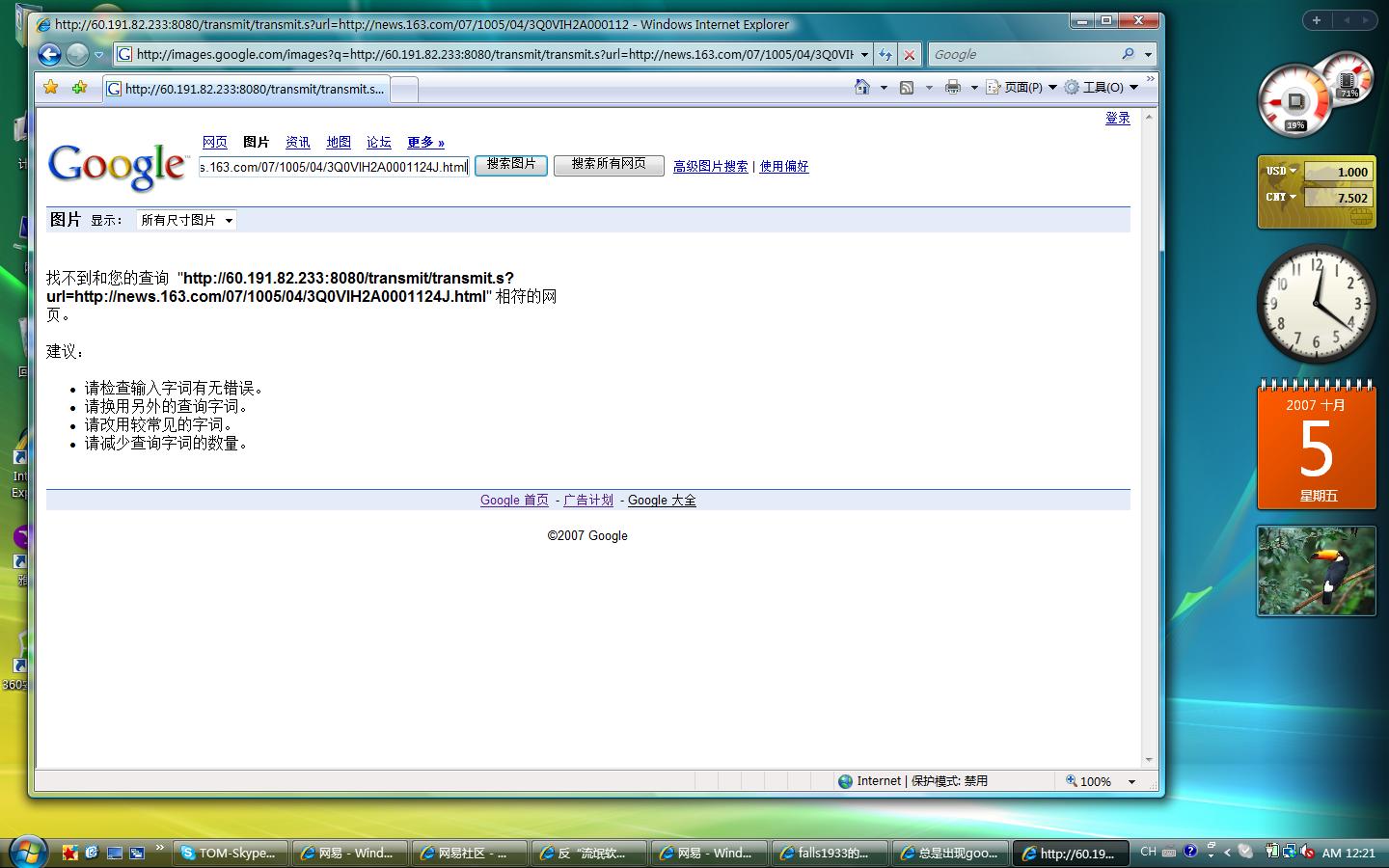Screen dimensions: 1389x868
Task: Launch the red star Quick Launch icon
Action: (70, 853)
